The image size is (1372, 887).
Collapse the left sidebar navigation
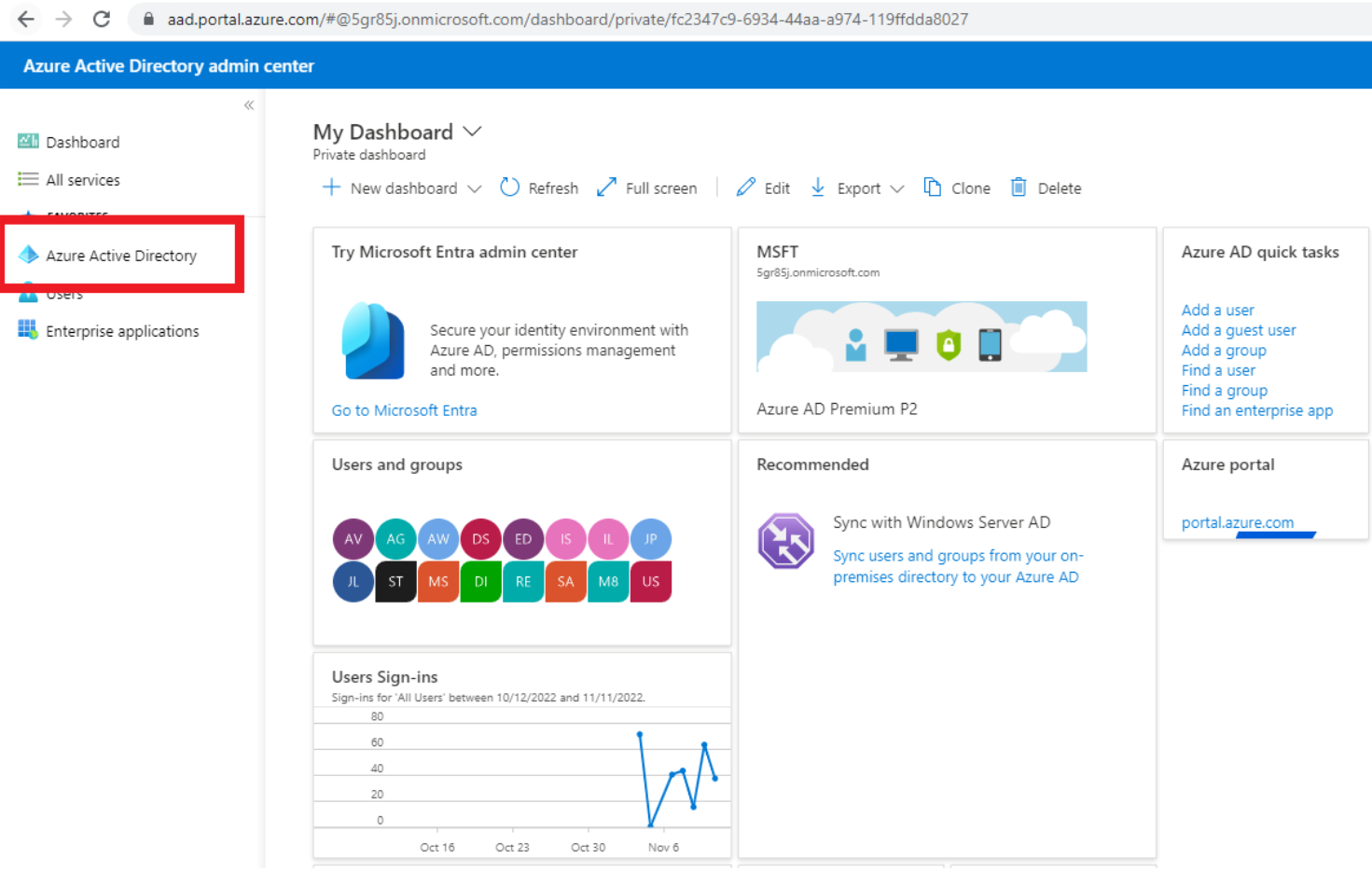tap(249, 105)
